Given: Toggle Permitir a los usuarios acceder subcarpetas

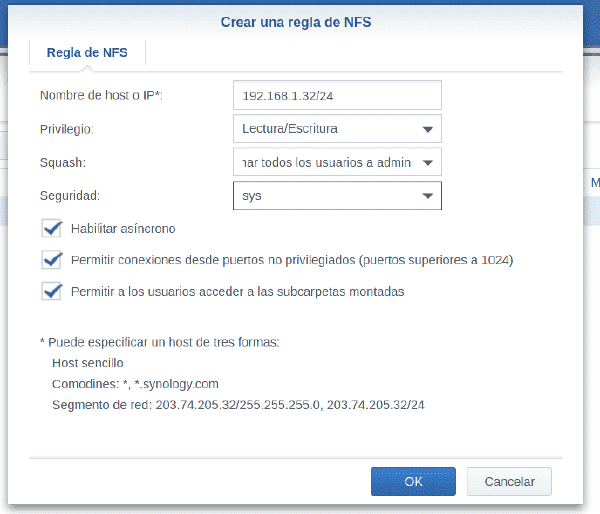Looking at the screenshot, I should (52, 292).
